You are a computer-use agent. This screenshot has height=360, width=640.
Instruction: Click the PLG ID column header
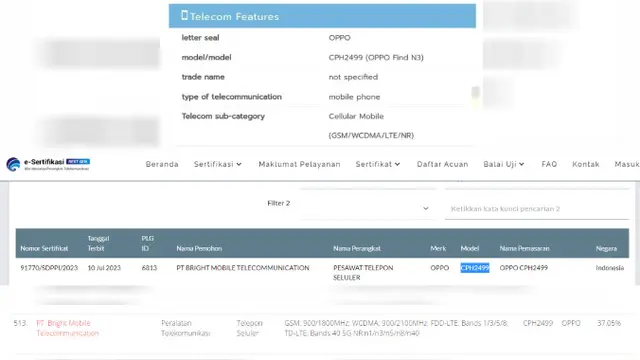147,243
